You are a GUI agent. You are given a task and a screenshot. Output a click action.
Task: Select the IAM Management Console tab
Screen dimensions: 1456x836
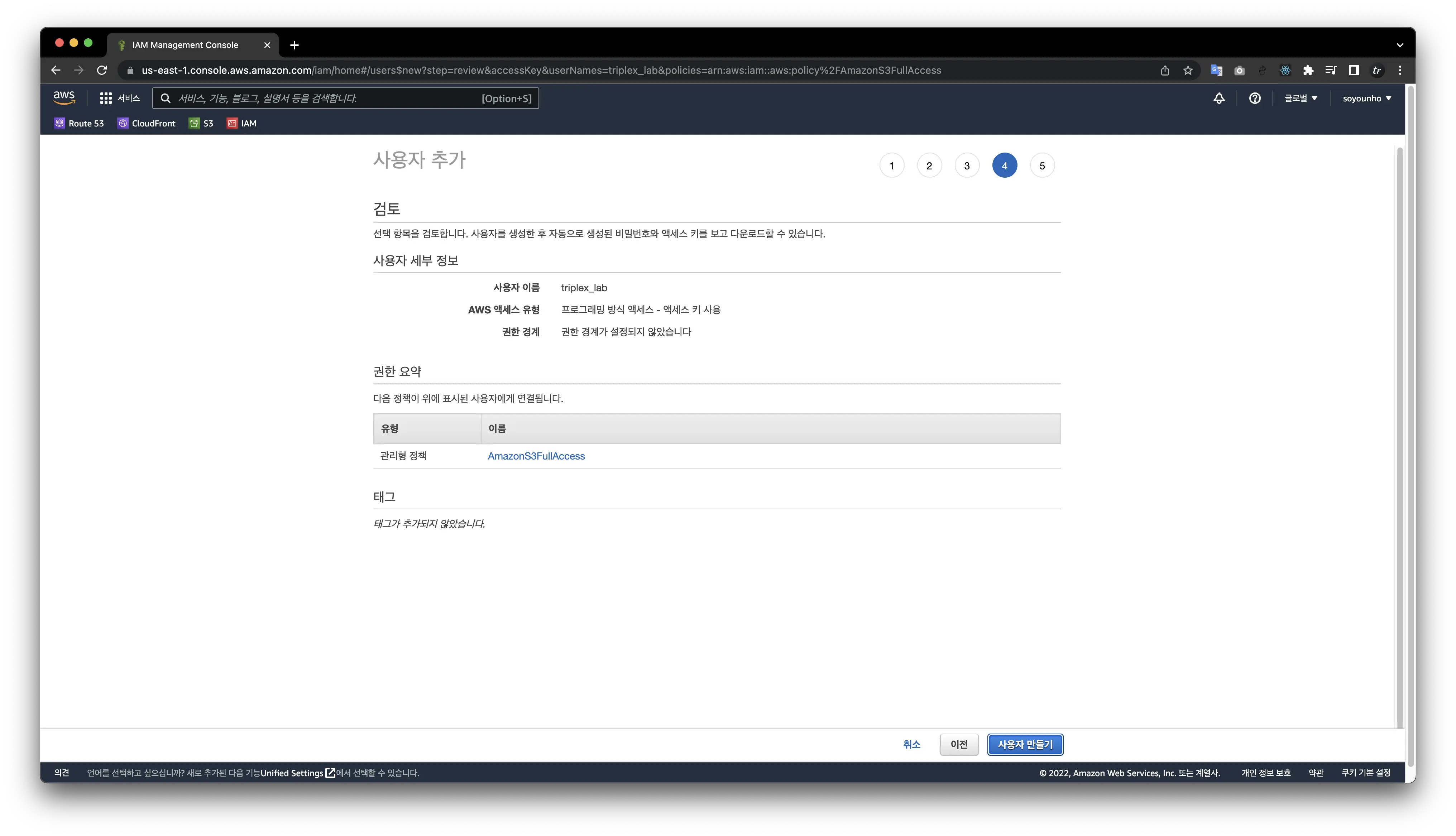[185, 45]
